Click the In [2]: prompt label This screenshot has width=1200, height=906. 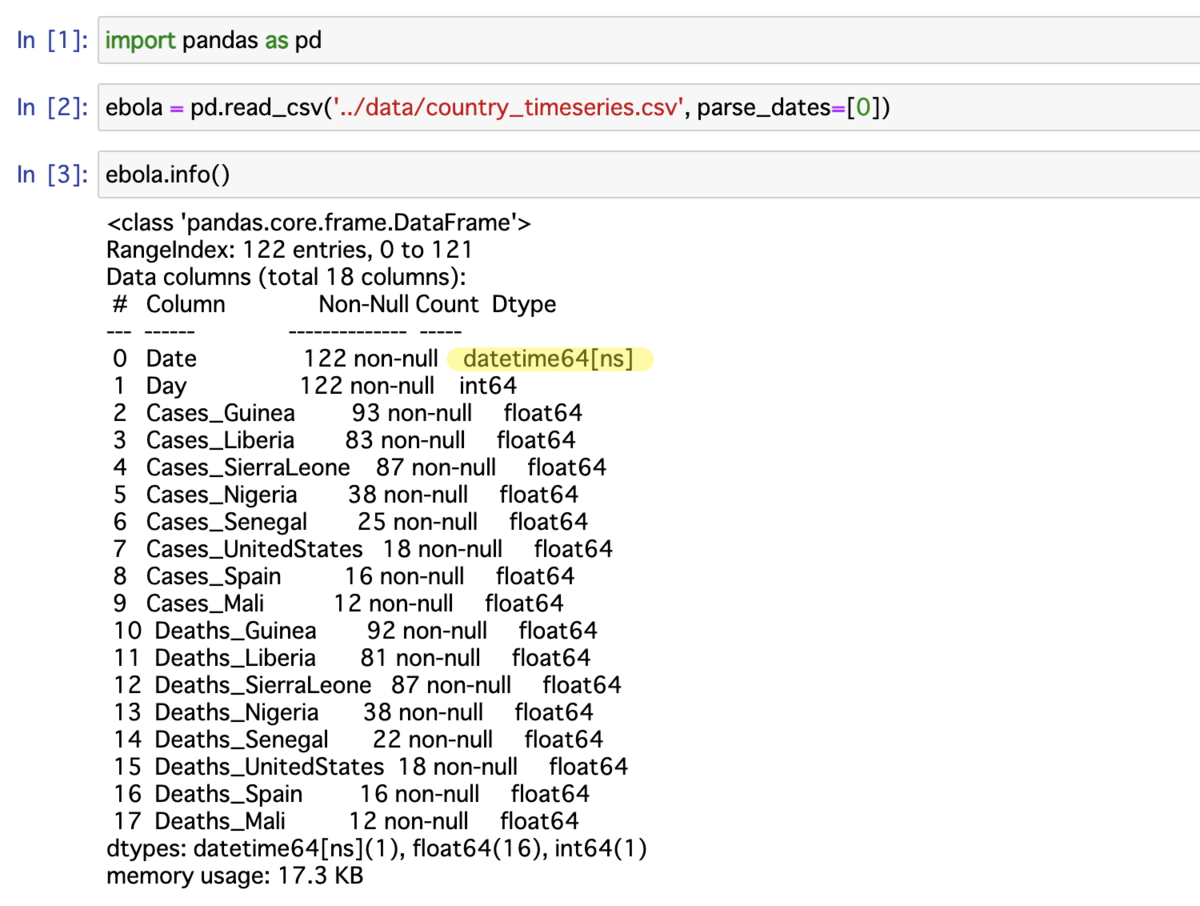tap(51, 108)
